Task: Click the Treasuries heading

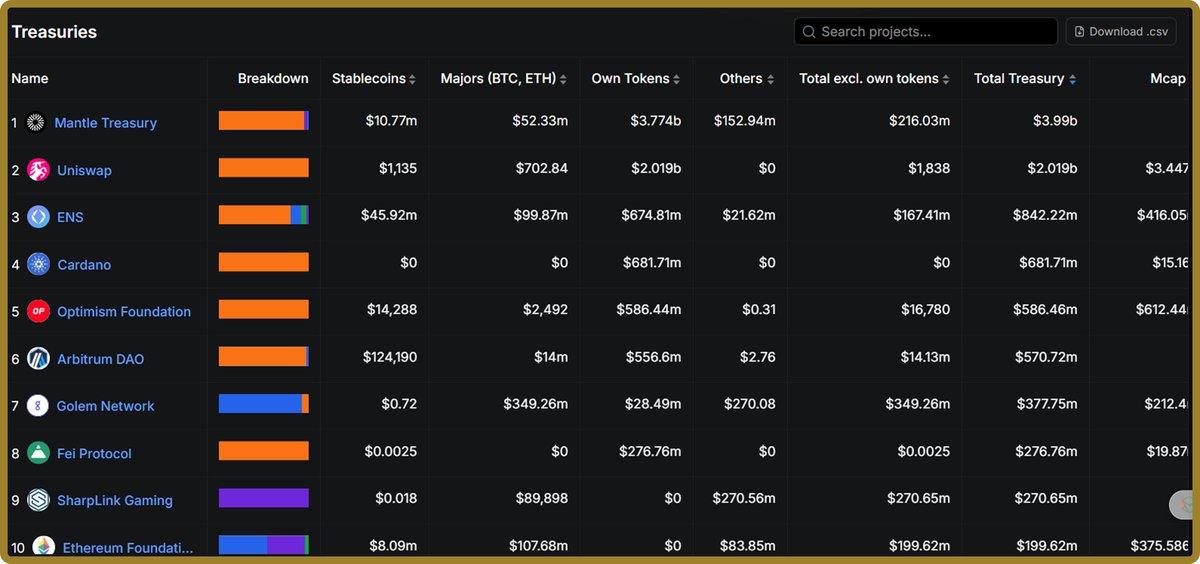Action: pyautogui.click(x=54, y=32)
